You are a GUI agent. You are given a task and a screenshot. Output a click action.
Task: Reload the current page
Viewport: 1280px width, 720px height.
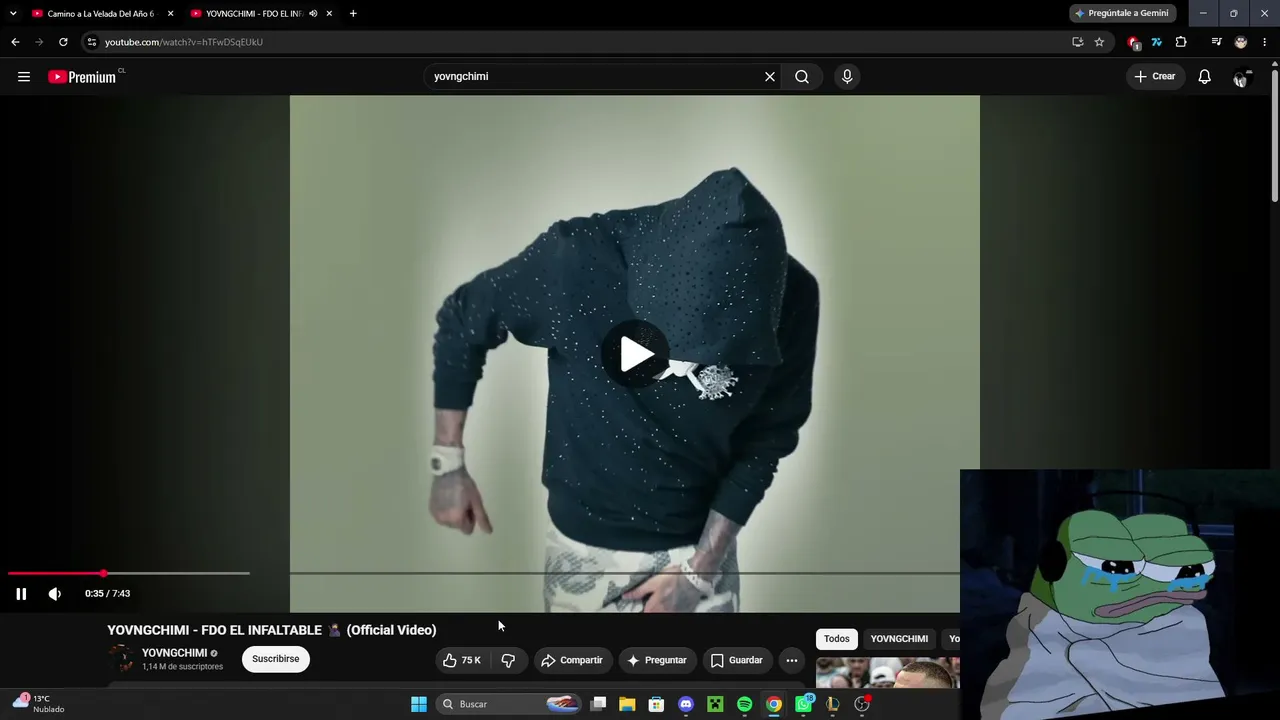63,42
